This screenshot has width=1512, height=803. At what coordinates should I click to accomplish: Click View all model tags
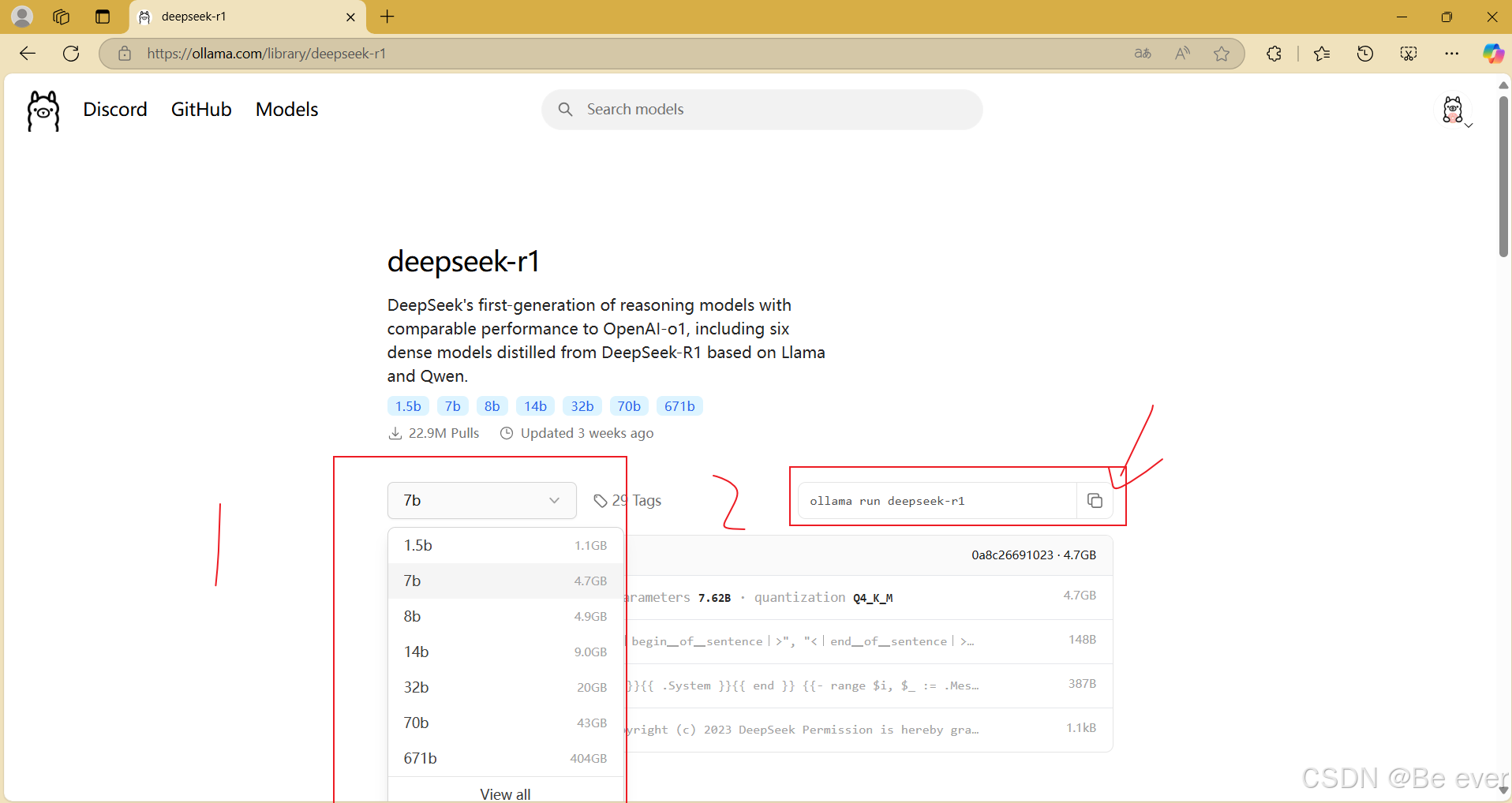(x=505, y=794)
